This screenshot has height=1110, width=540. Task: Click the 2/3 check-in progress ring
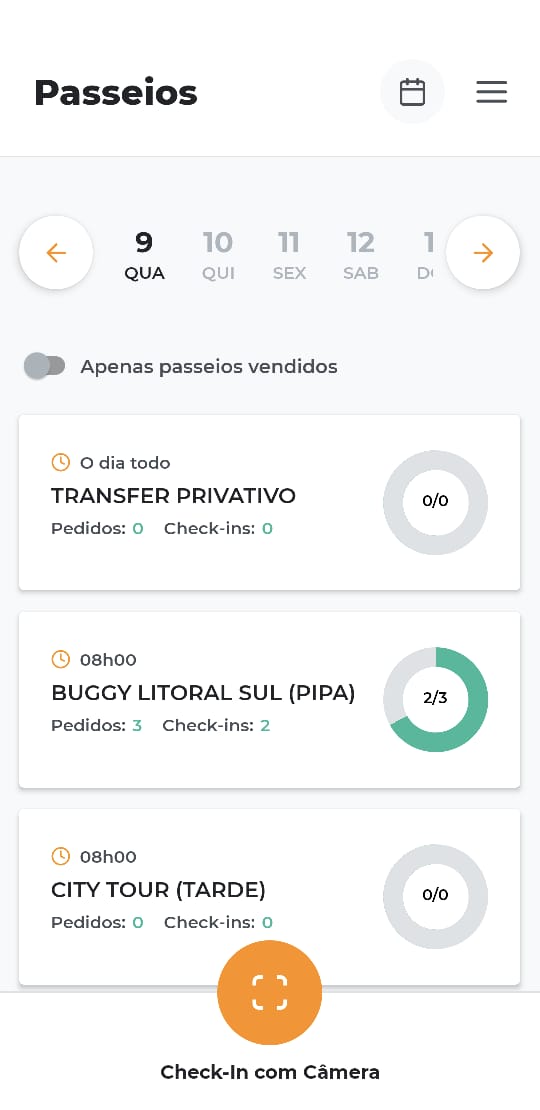(x=435, y=699)
